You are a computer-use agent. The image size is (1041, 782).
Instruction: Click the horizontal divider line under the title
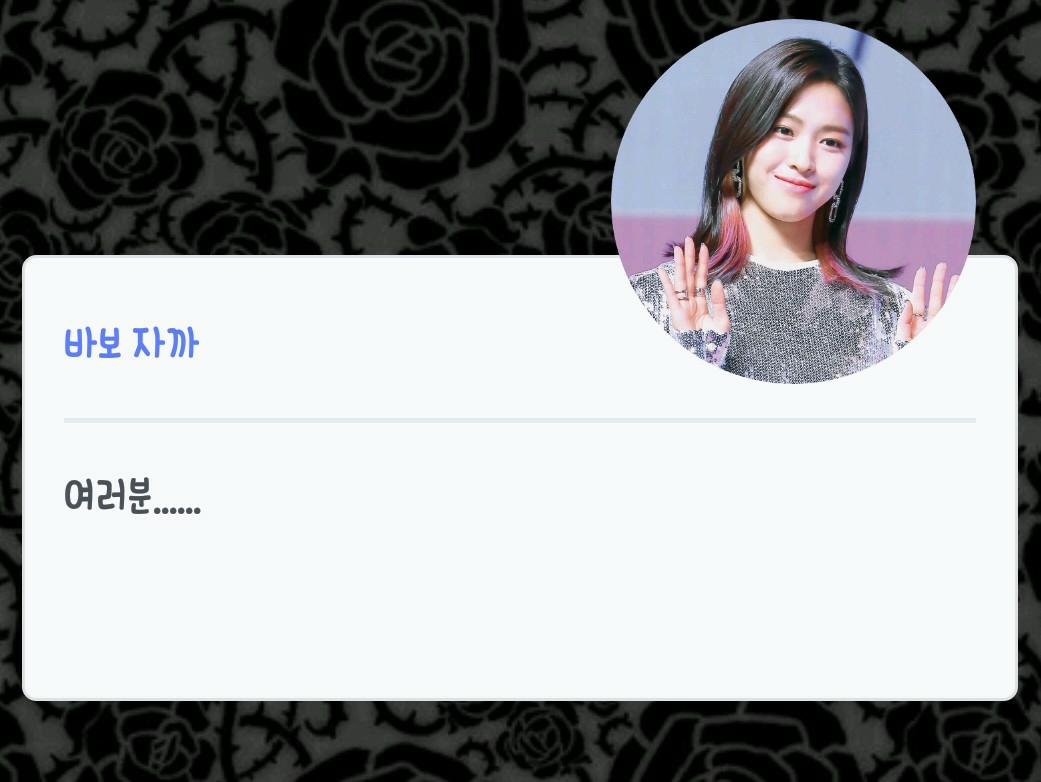tap(520, 420)
